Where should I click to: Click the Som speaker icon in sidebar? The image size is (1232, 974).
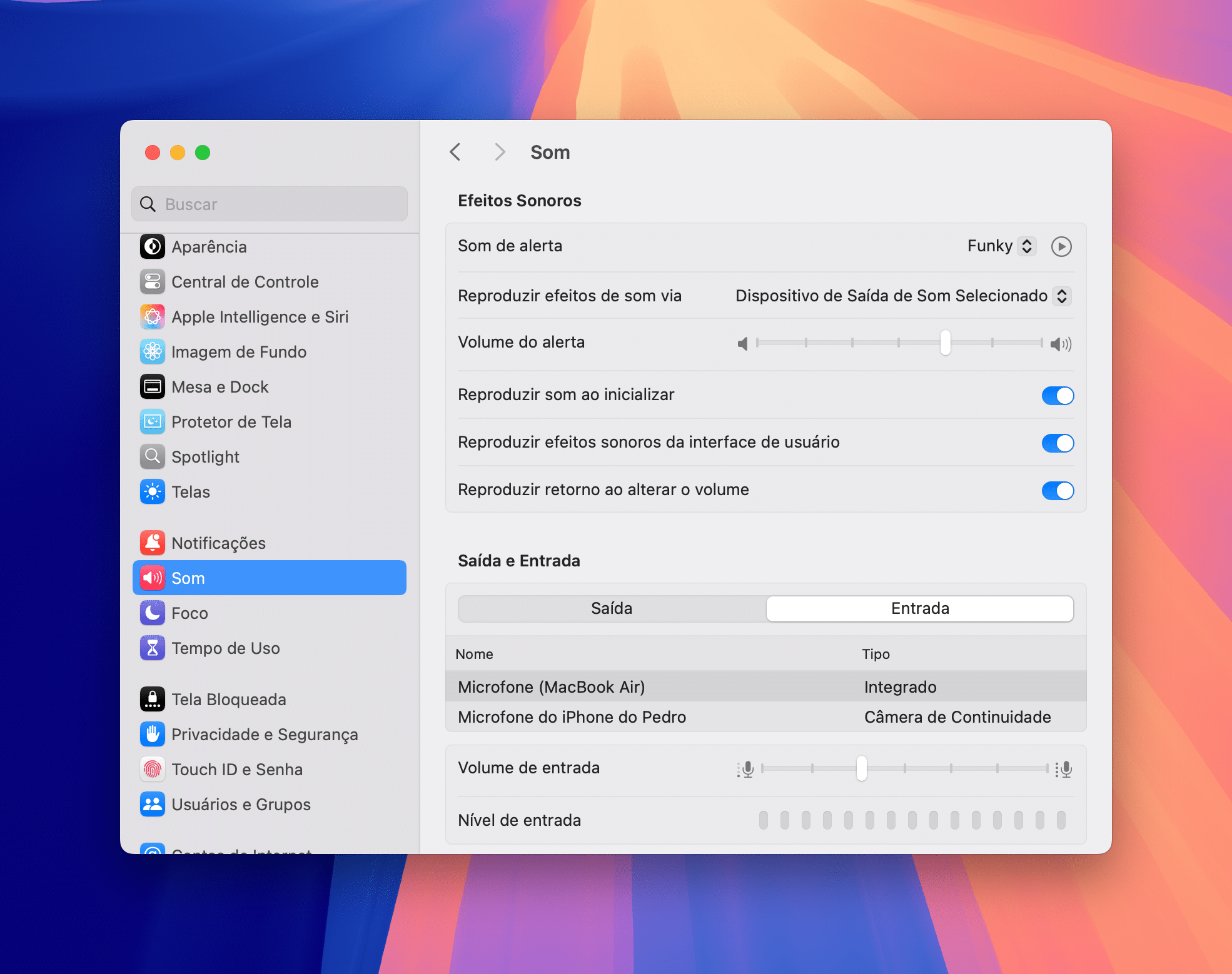tap(153, 578)
